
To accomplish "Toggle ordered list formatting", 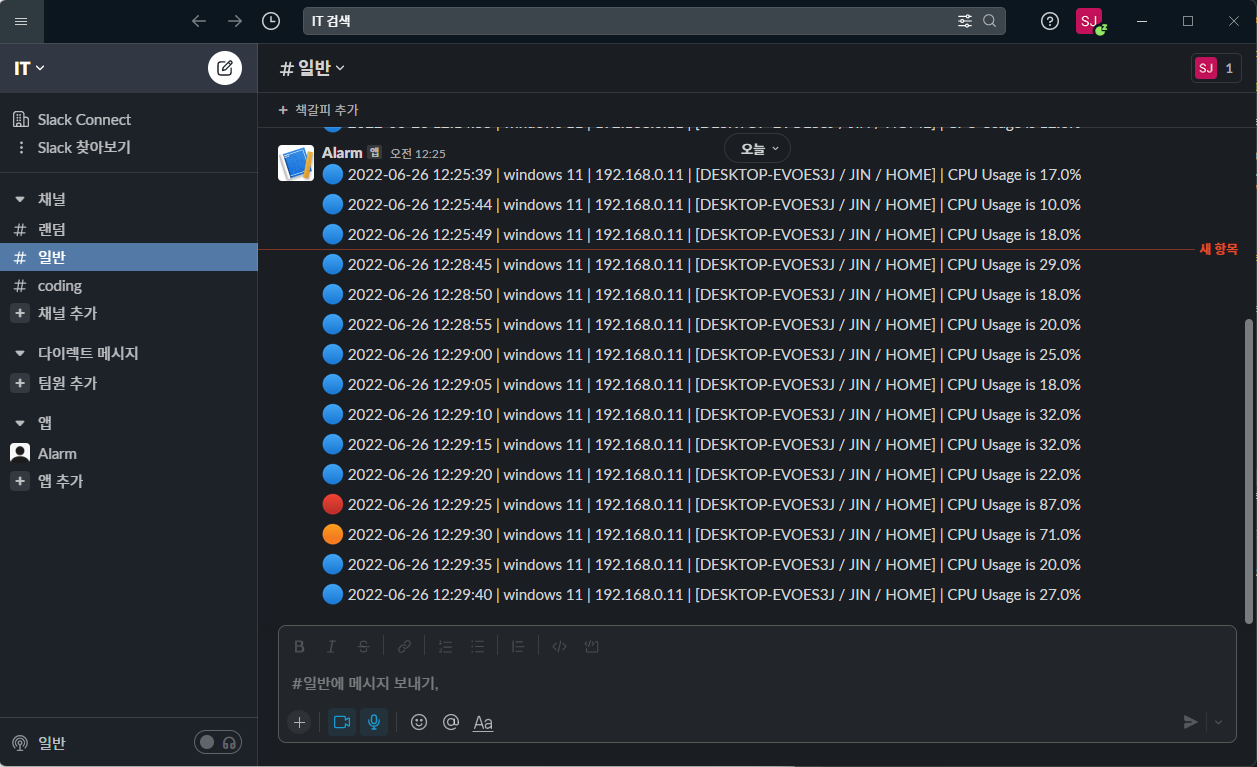I will pyautogui.click(x=445, y=646).
